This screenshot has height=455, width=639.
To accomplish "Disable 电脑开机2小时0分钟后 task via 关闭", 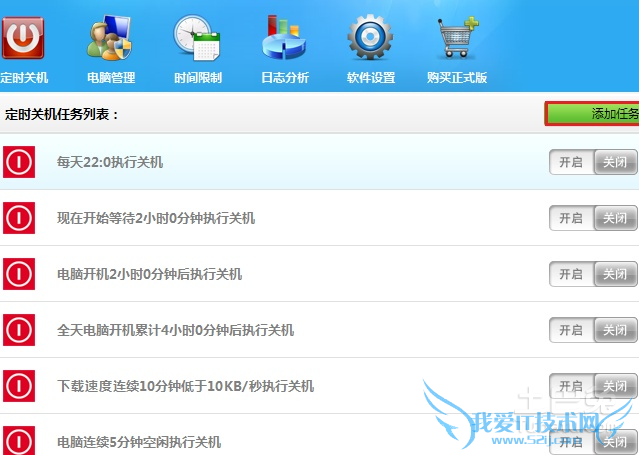I will click(x=615, y=274).
